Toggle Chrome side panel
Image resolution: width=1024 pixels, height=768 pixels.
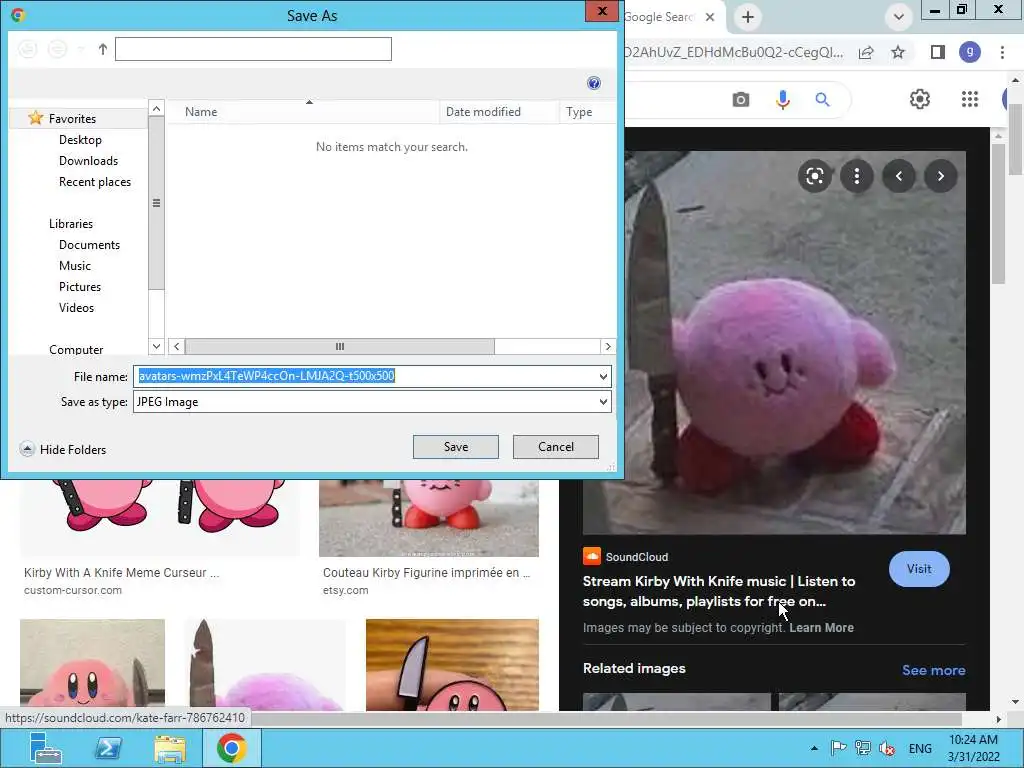(938, 52)
